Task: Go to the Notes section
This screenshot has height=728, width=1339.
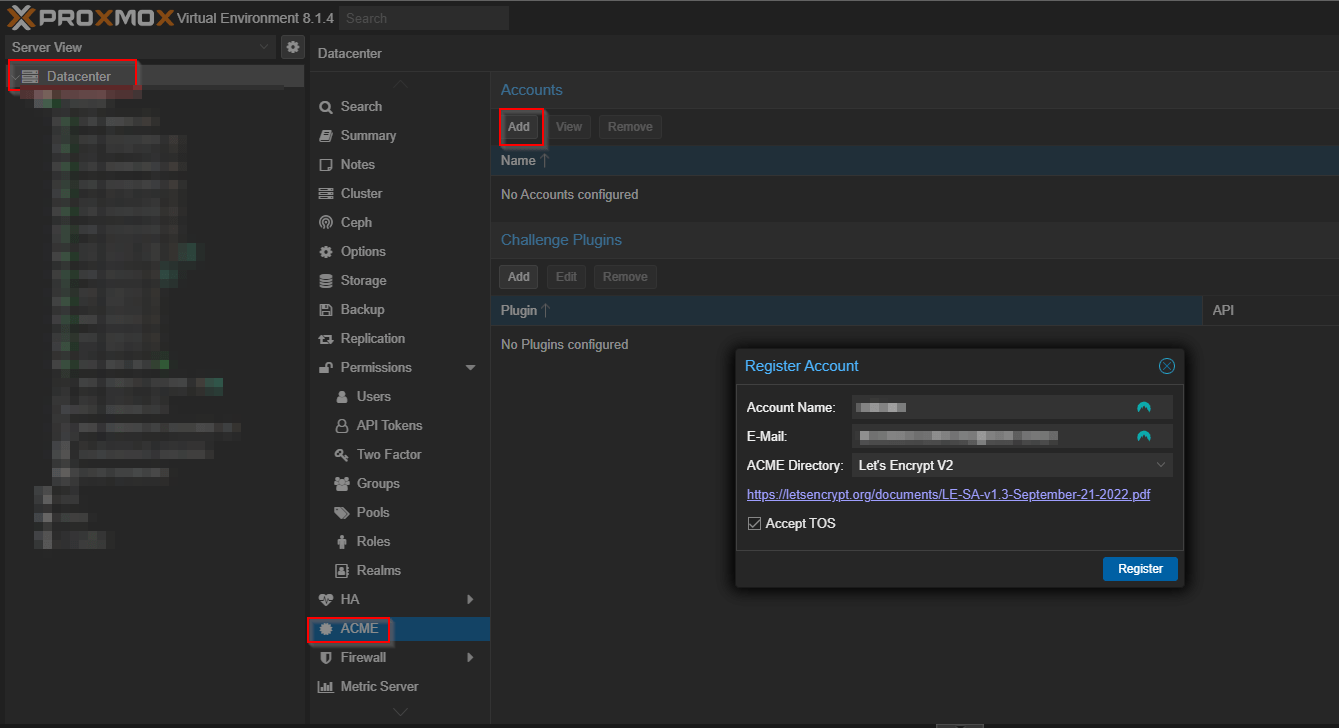Action: (358, 164)
